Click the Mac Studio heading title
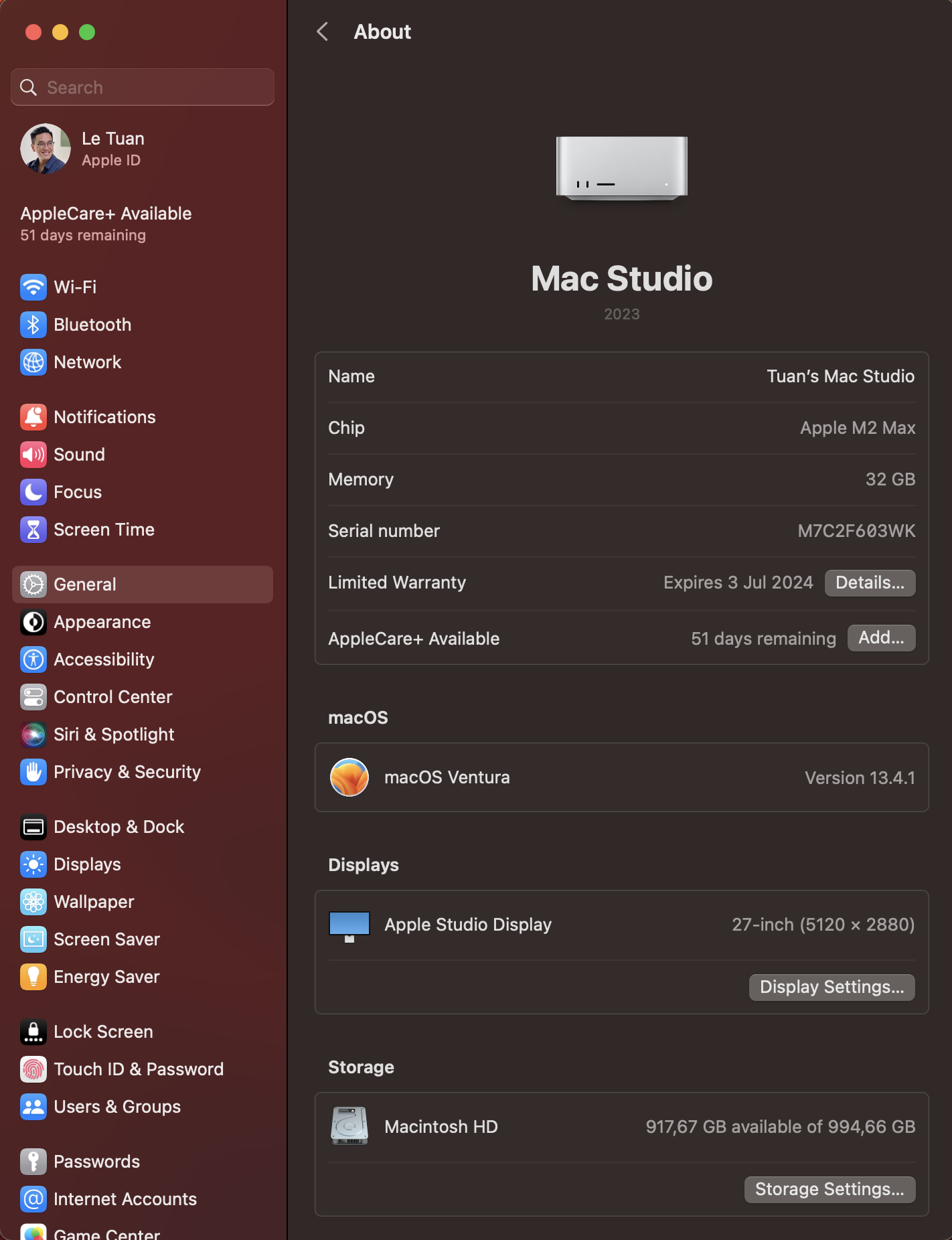This screenshot has height=1240, width=952. pos(622,279)
